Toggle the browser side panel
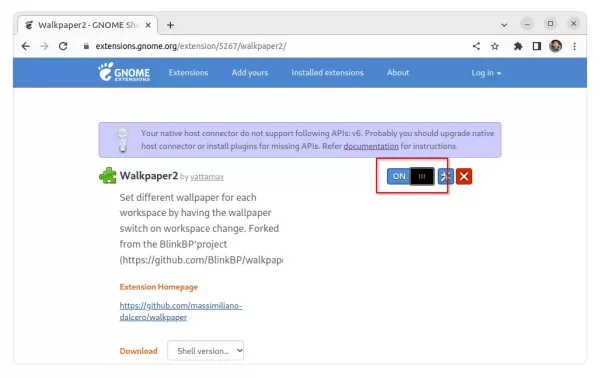The height and width of the screenshot is (379, 600). pos(536,46)
